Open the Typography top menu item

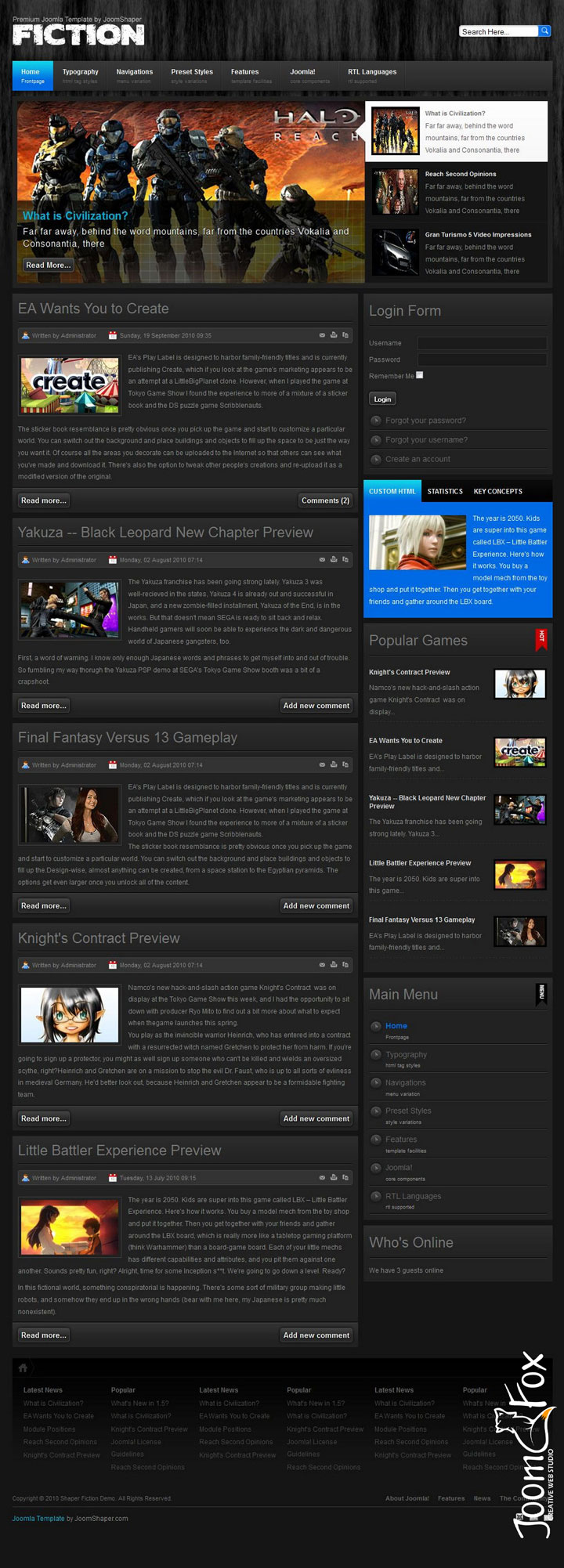click(x=80, y=75)
